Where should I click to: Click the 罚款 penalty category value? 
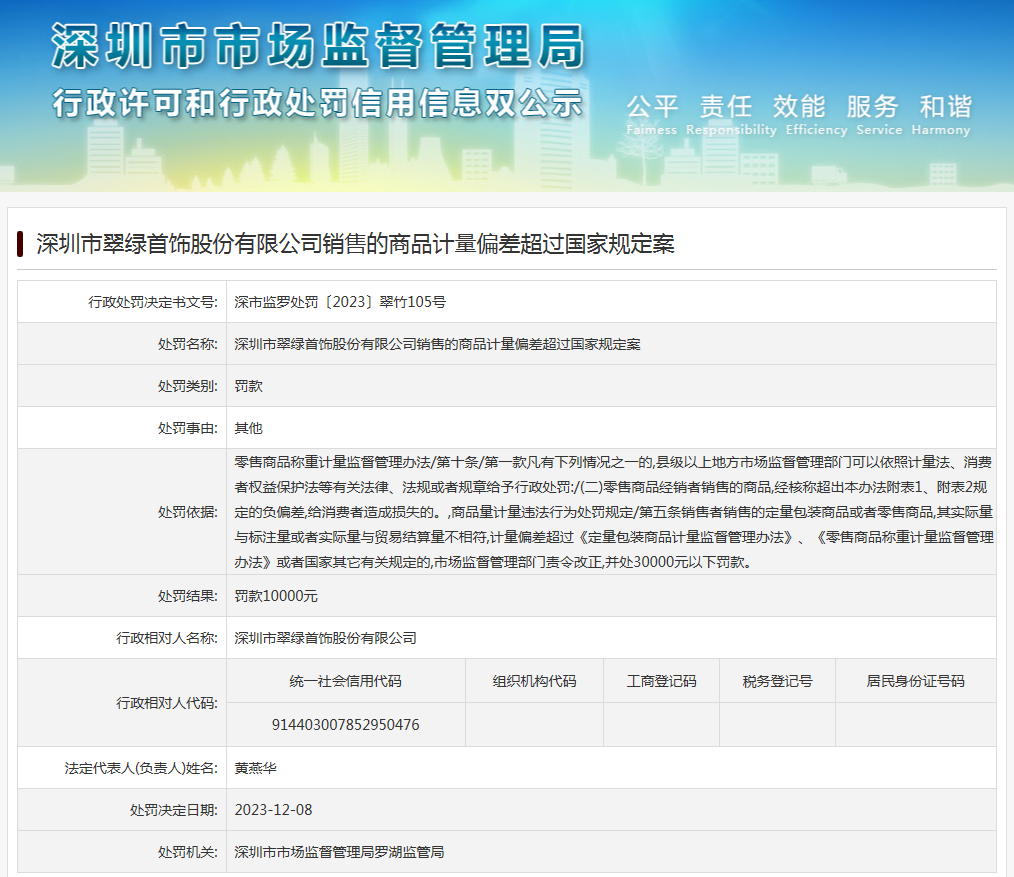click(x=248, y=386)
